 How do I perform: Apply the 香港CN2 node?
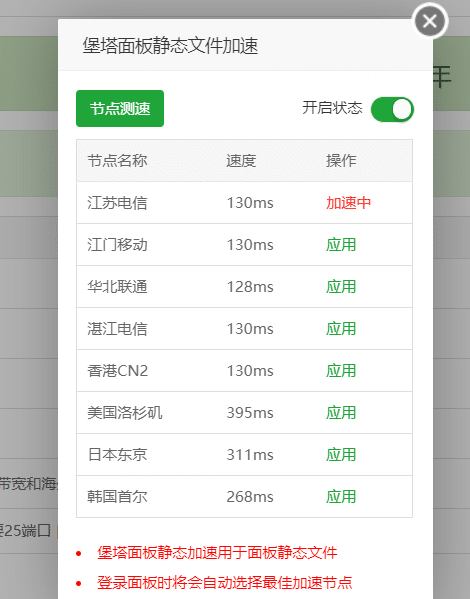click(341, 371)
